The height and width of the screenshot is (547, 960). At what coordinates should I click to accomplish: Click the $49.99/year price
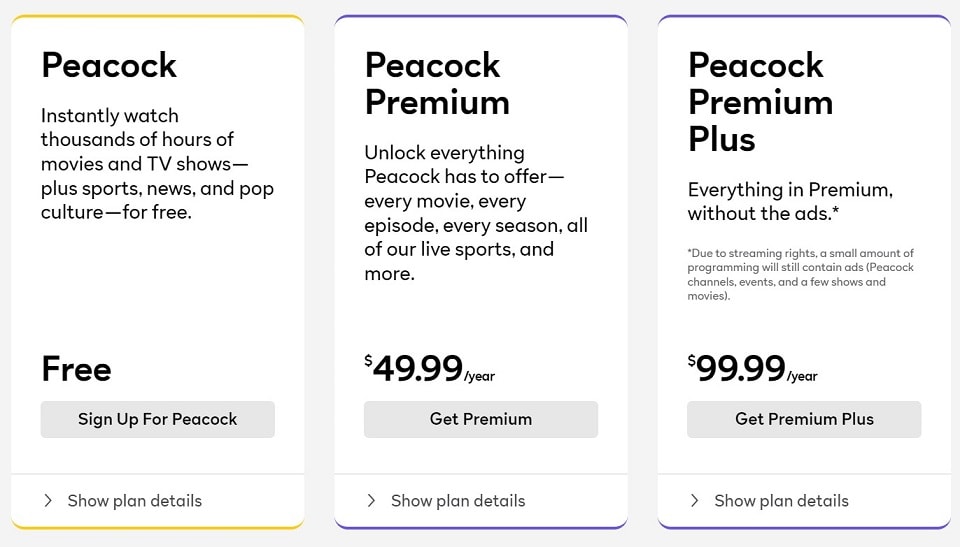click(430, 369)
